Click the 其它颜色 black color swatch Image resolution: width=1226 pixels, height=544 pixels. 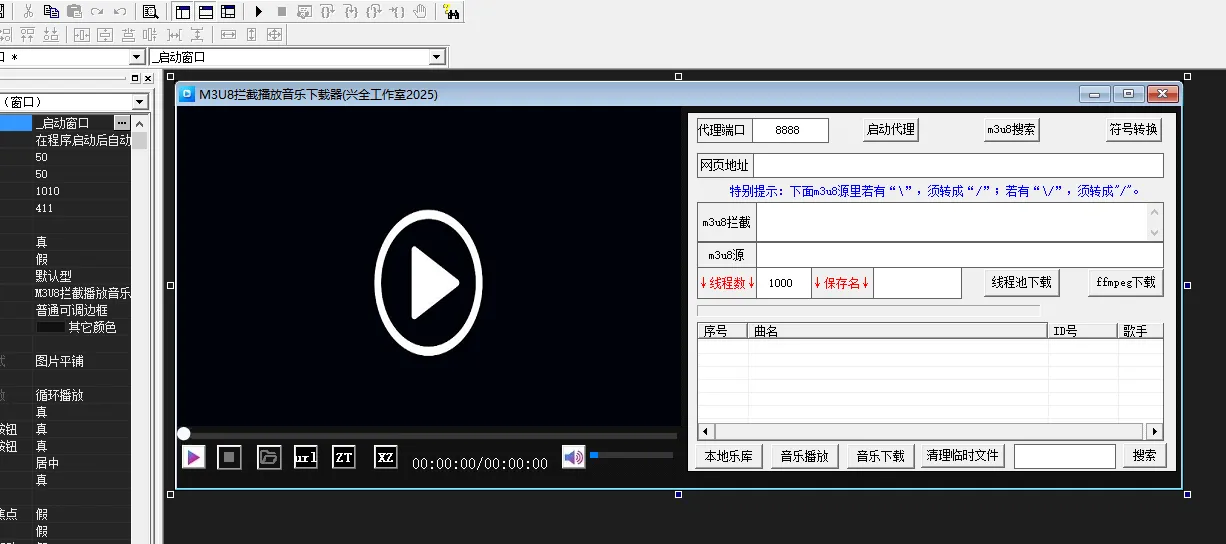click(50, 327)
